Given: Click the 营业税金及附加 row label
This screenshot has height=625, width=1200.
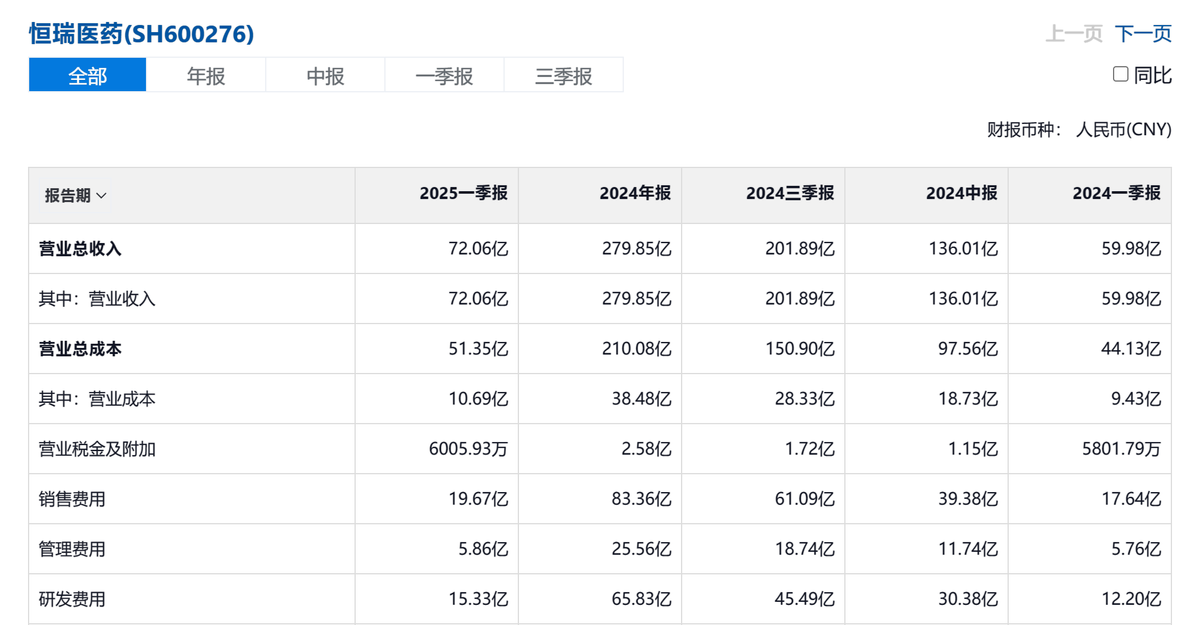Looking at the screenshot, I should [x=97, y=449].
